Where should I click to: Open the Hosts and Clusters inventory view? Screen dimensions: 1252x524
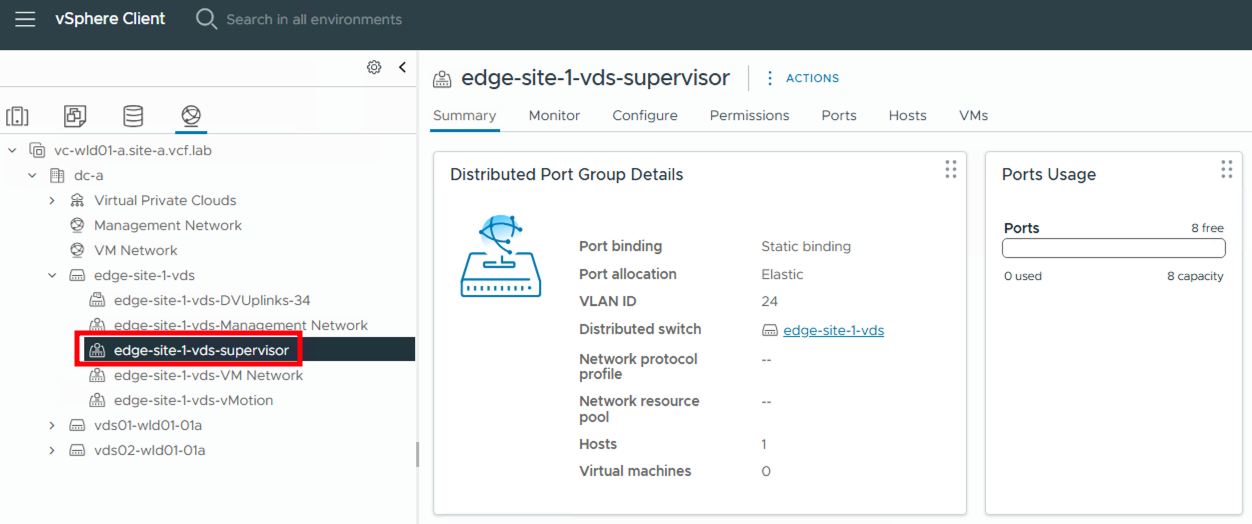tap(18, 116)
